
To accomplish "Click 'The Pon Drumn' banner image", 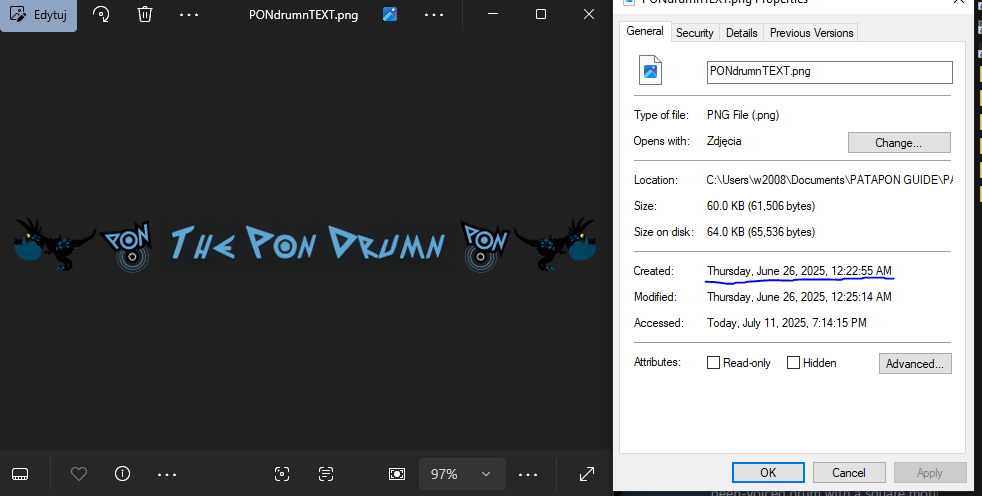I will tap(305, 245).
